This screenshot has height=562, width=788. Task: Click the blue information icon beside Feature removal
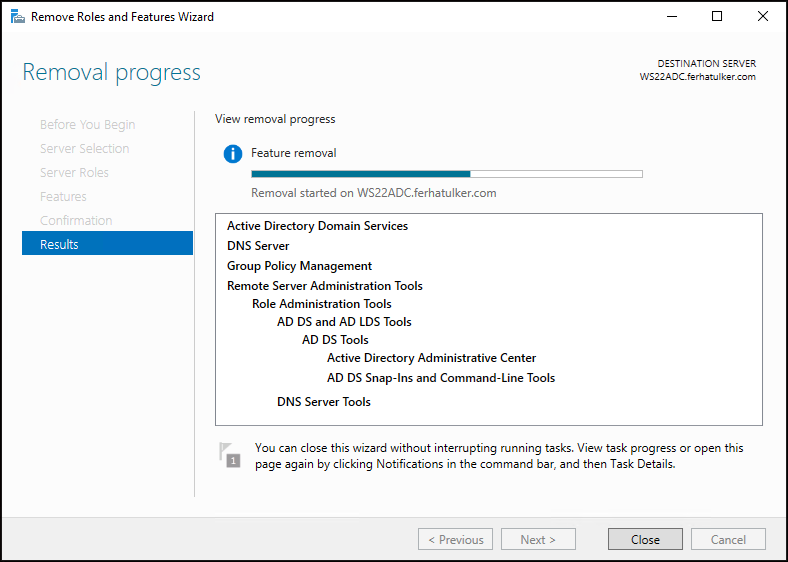tap(233, 154)
